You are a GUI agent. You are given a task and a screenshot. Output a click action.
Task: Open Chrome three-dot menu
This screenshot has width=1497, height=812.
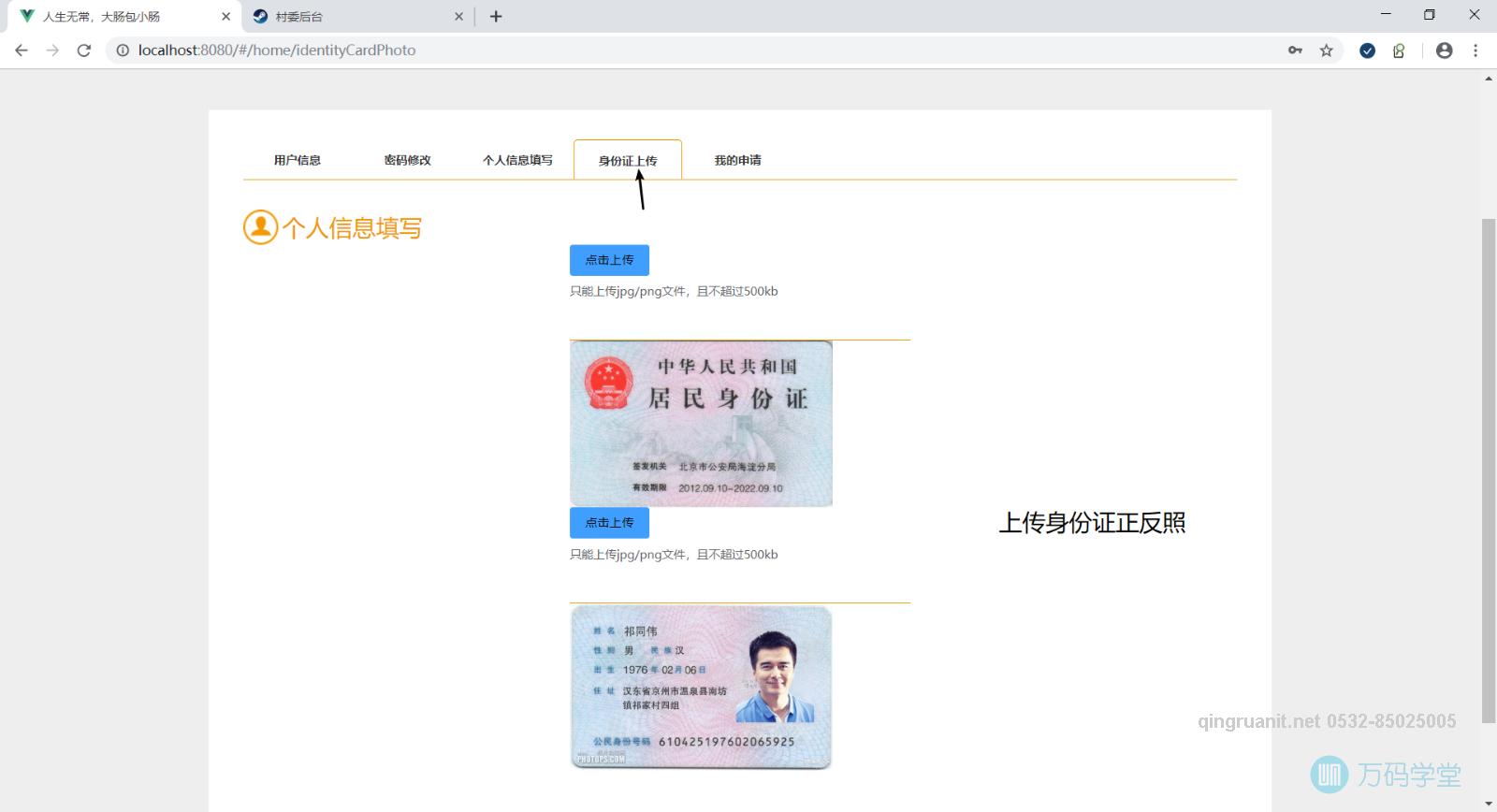click(1475, 51)
